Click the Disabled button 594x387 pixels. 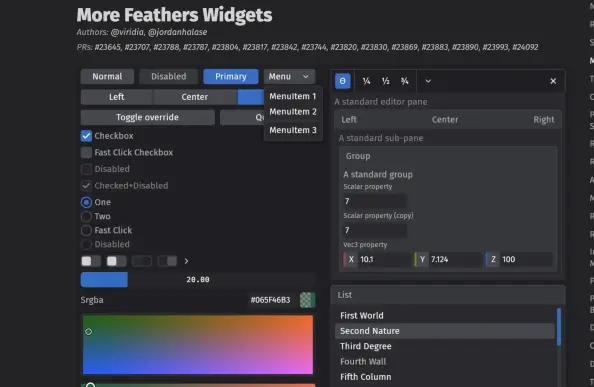169,76
